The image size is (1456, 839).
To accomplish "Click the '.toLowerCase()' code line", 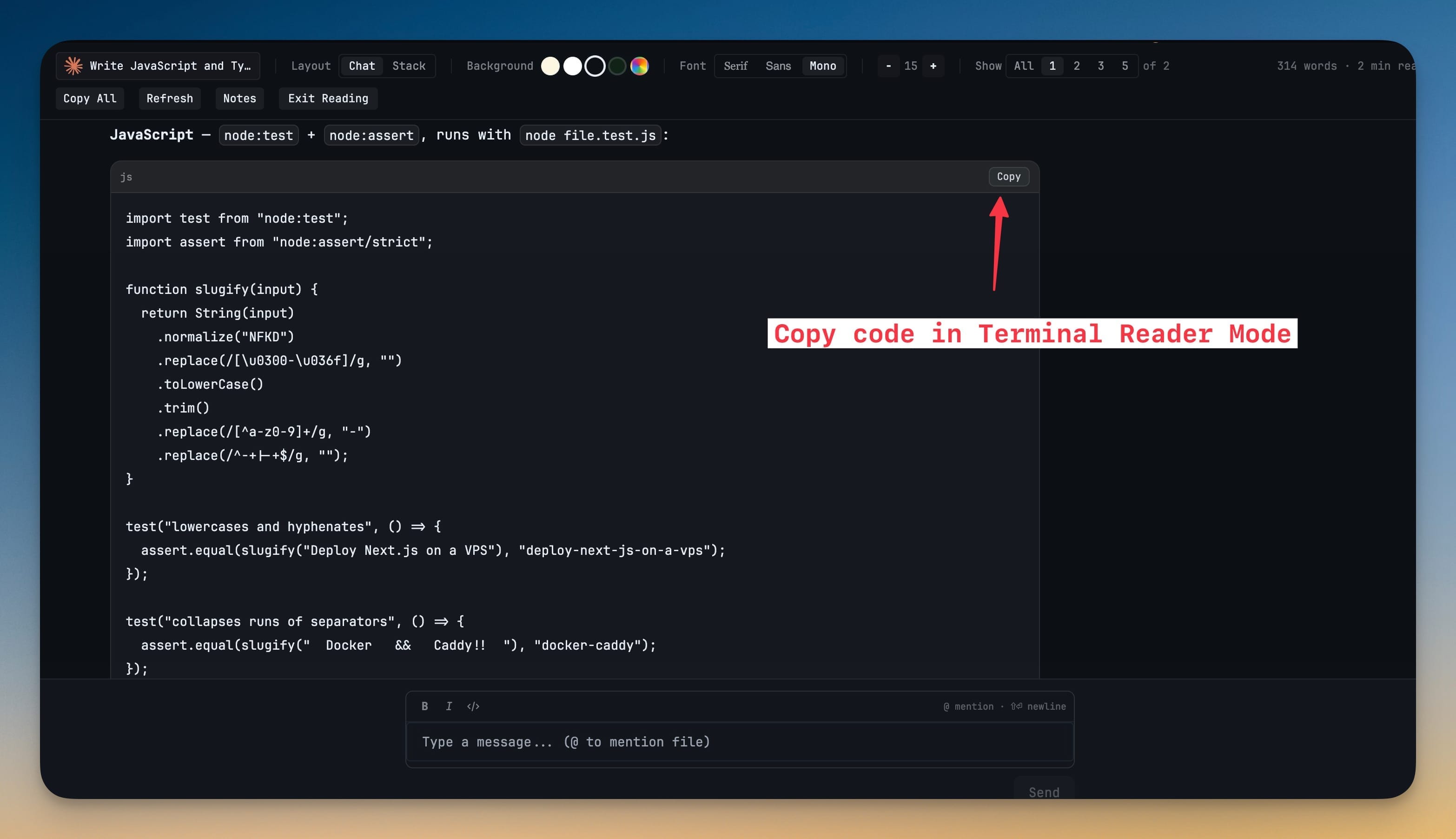I will 210,384.
